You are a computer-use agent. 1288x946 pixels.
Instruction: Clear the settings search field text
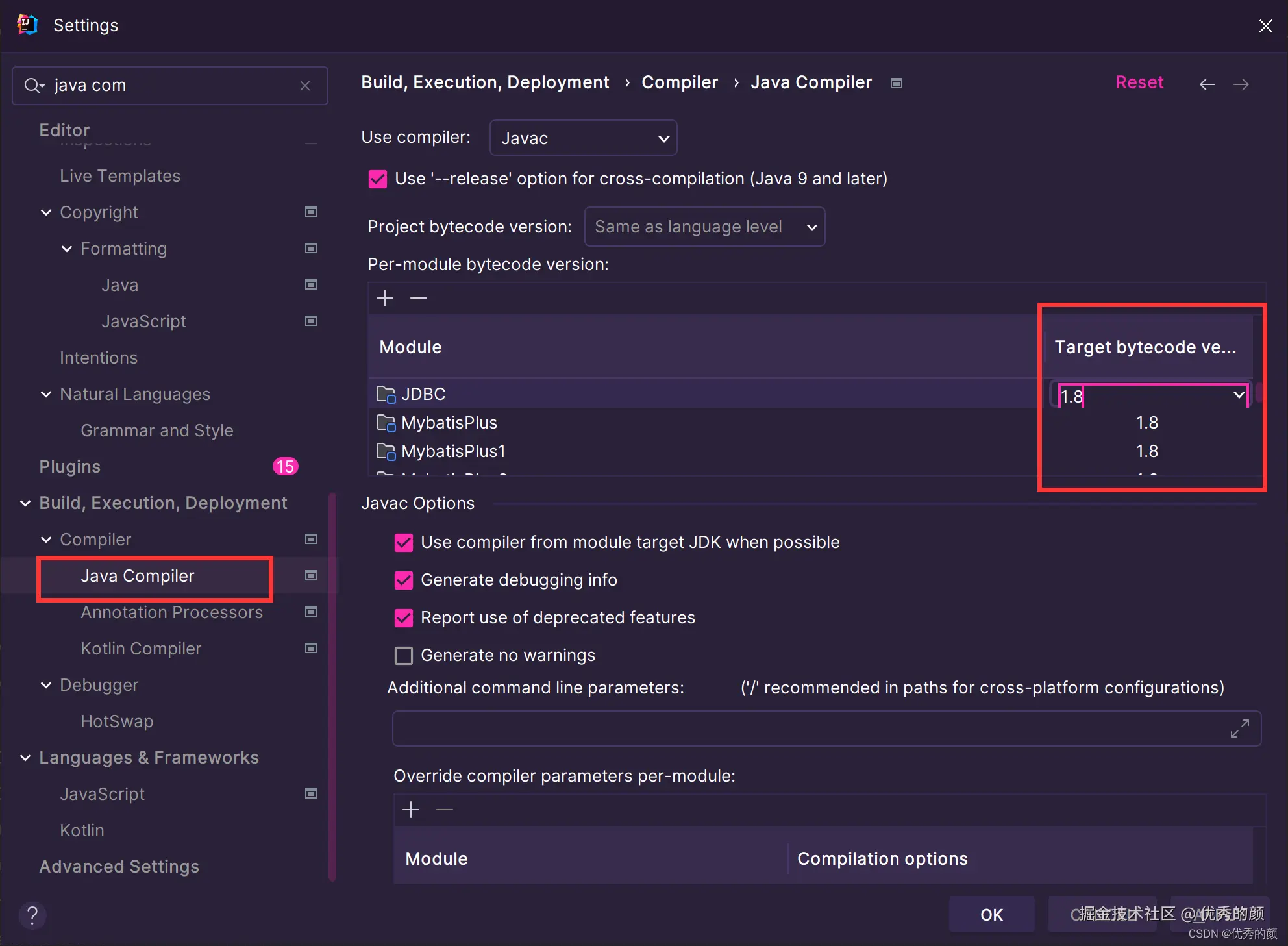[x=305, y=86]
